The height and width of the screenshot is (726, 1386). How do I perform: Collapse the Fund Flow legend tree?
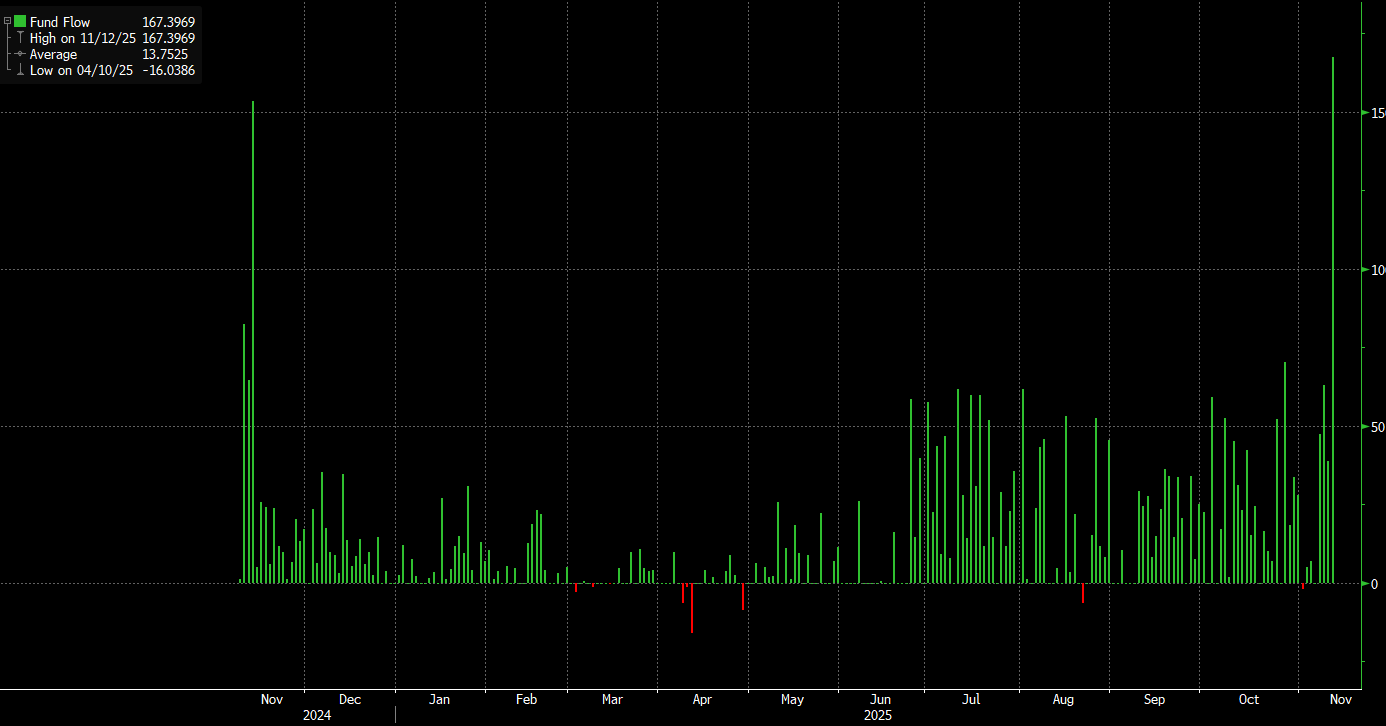click(7, 21)
